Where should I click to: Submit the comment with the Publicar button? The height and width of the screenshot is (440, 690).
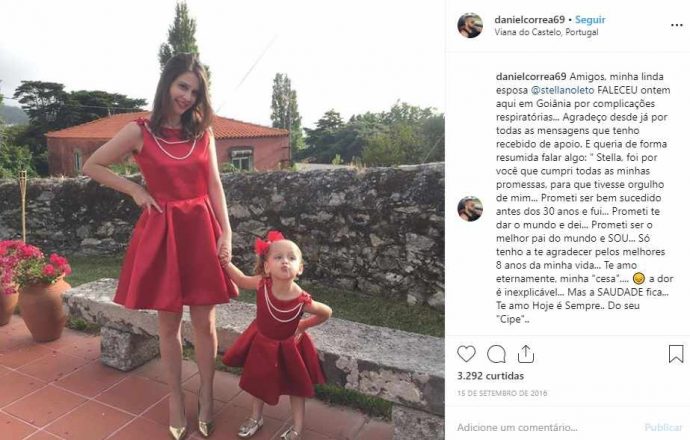(x=663, y=427)
